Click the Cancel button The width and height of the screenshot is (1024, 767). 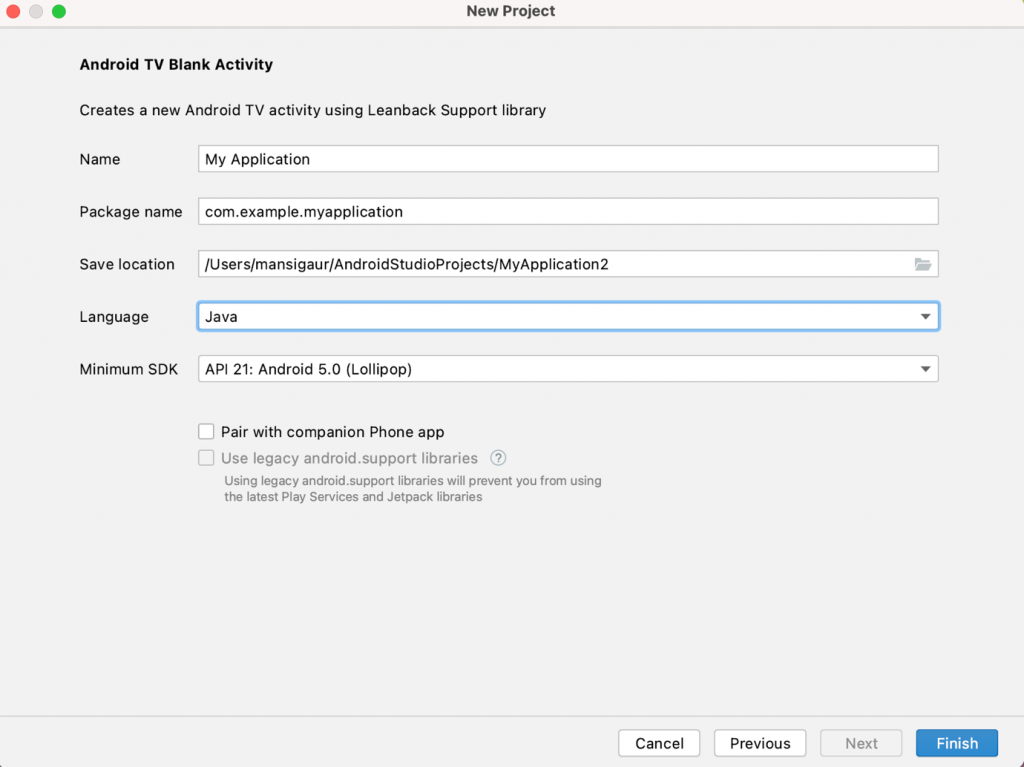coord(659,743)
